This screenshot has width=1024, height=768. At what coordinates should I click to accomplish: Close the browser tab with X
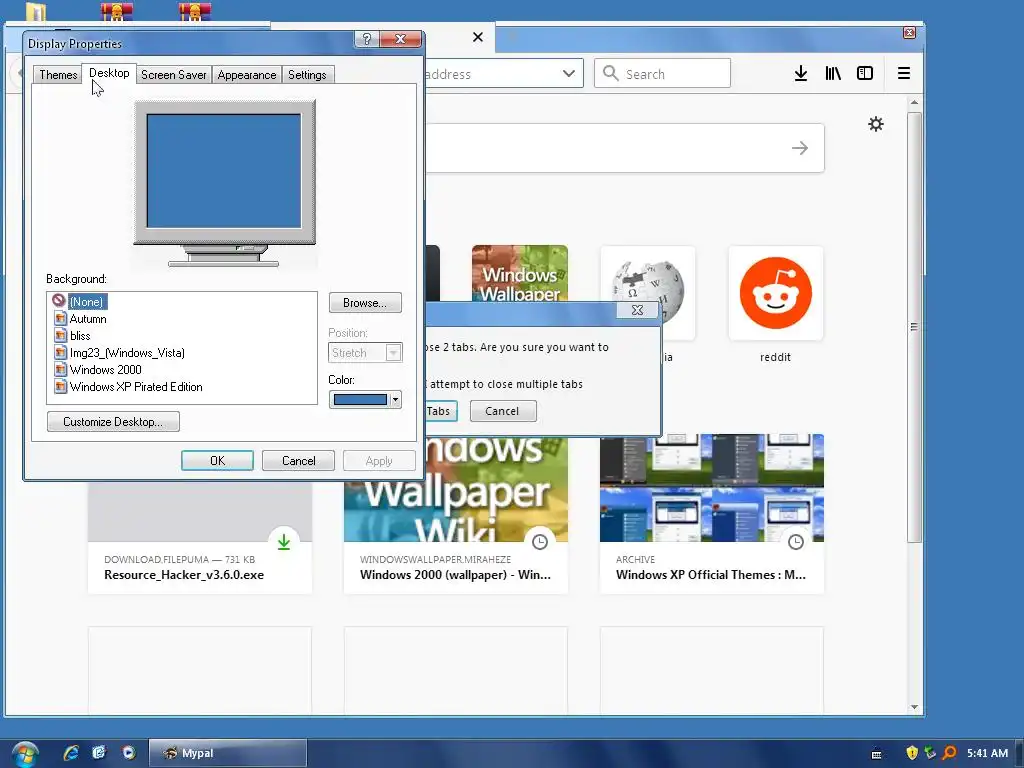pos(478,37)
